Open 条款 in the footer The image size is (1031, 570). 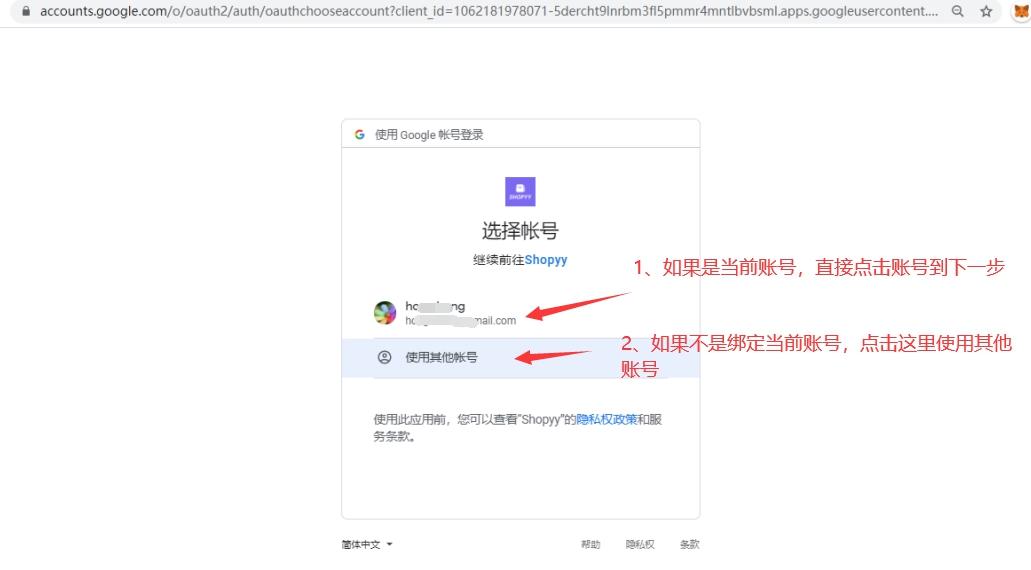pyautogui.click(x=689, y=544)
